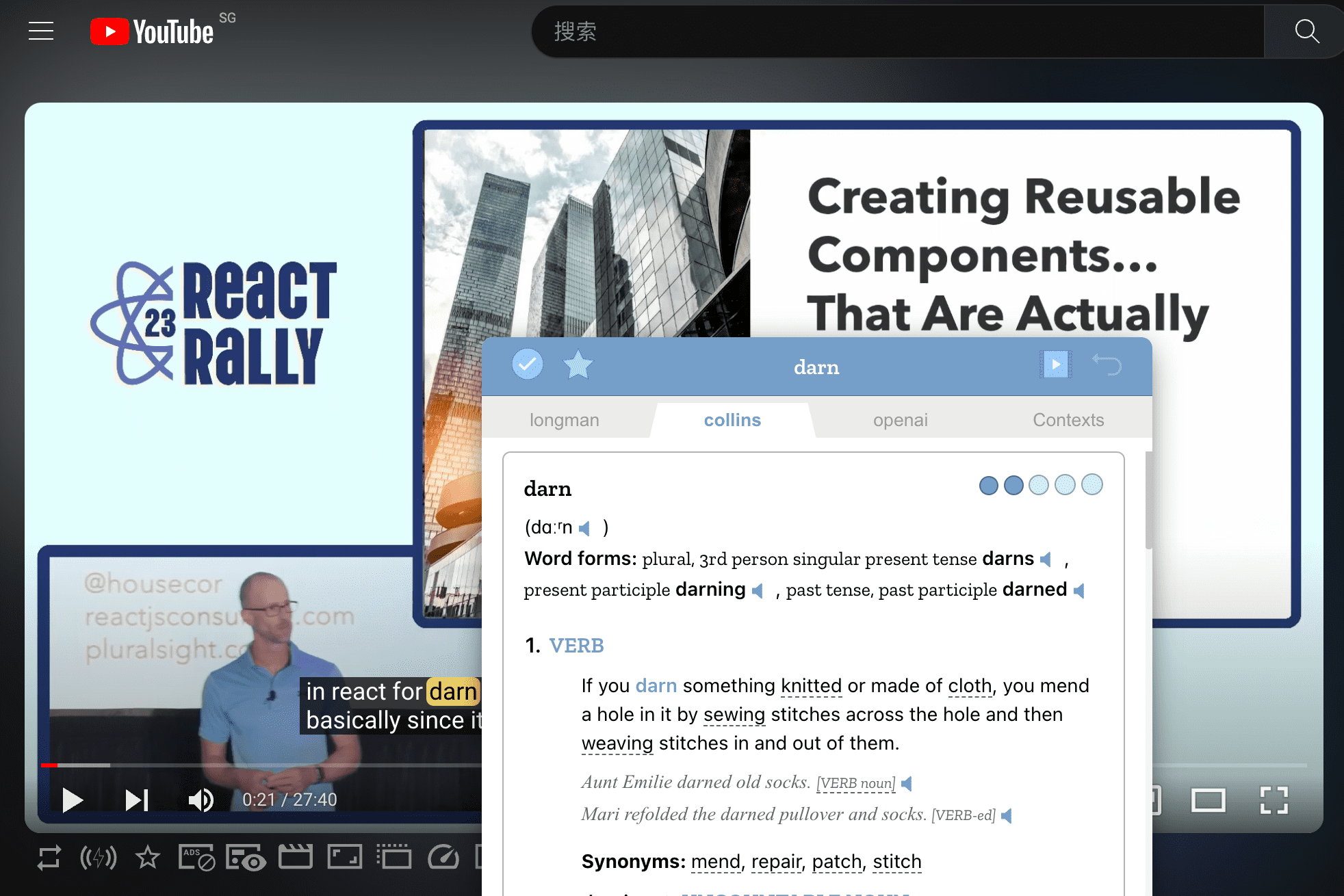Screen dimensions: 1344x896
Task: Click the knitted word link
Action: pos(811,686)
